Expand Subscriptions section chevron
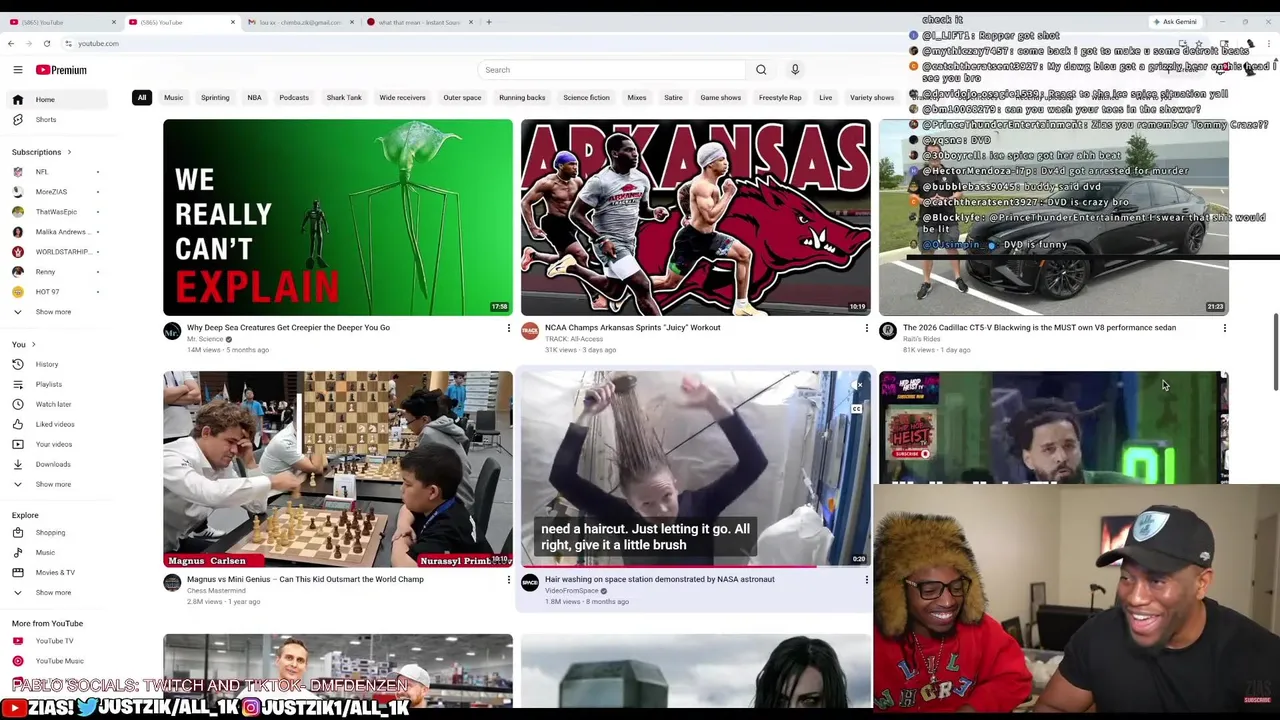The image size is (1280, 720). [69, 152]
